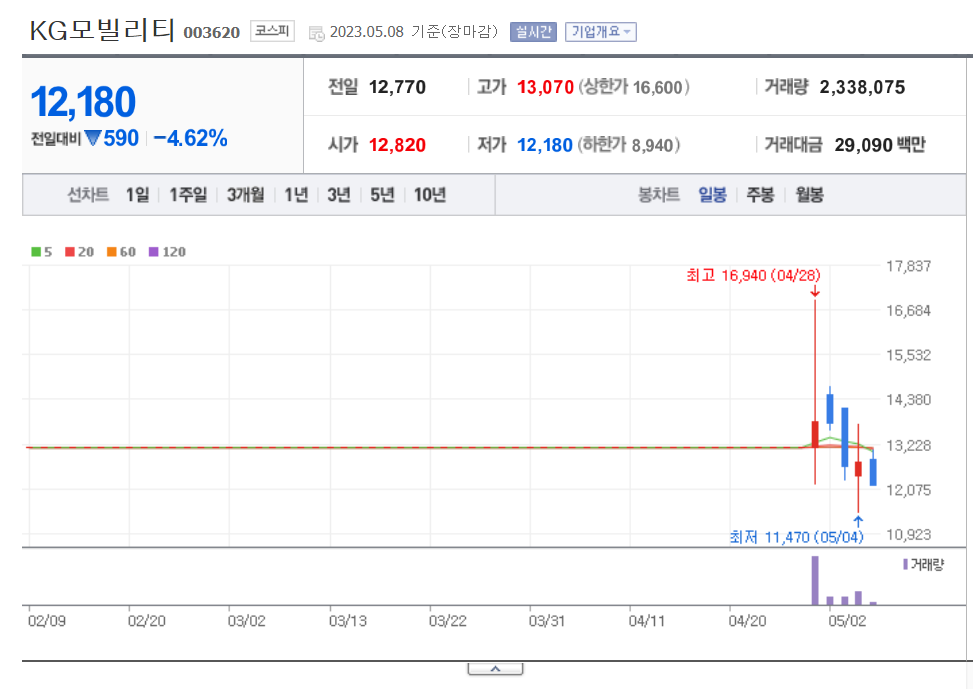Click the 17,837 price axis label
Viewport: 973px width, 689px height.
[x=908, y=266]
